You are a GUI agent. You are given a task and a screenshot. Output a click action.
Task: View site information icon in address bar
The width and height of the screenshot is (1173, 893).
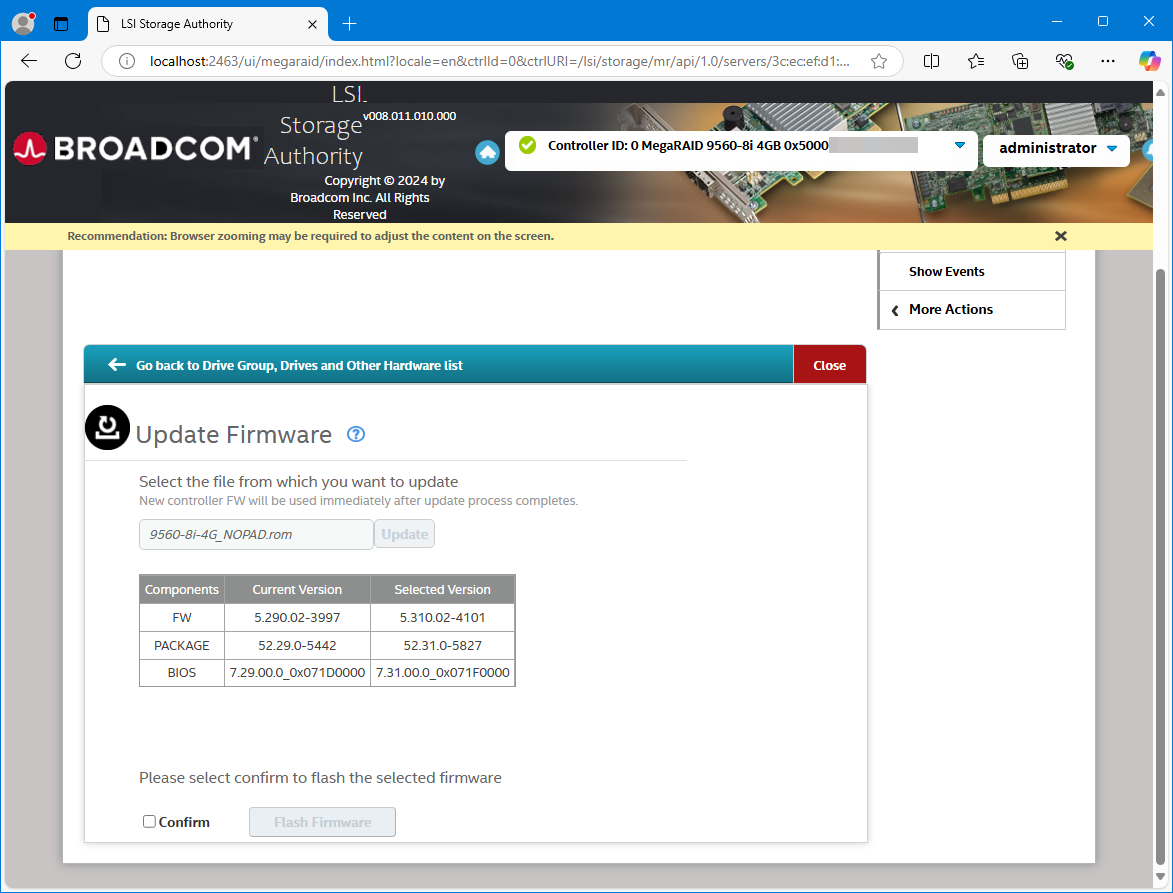click(x=126, y=61)
